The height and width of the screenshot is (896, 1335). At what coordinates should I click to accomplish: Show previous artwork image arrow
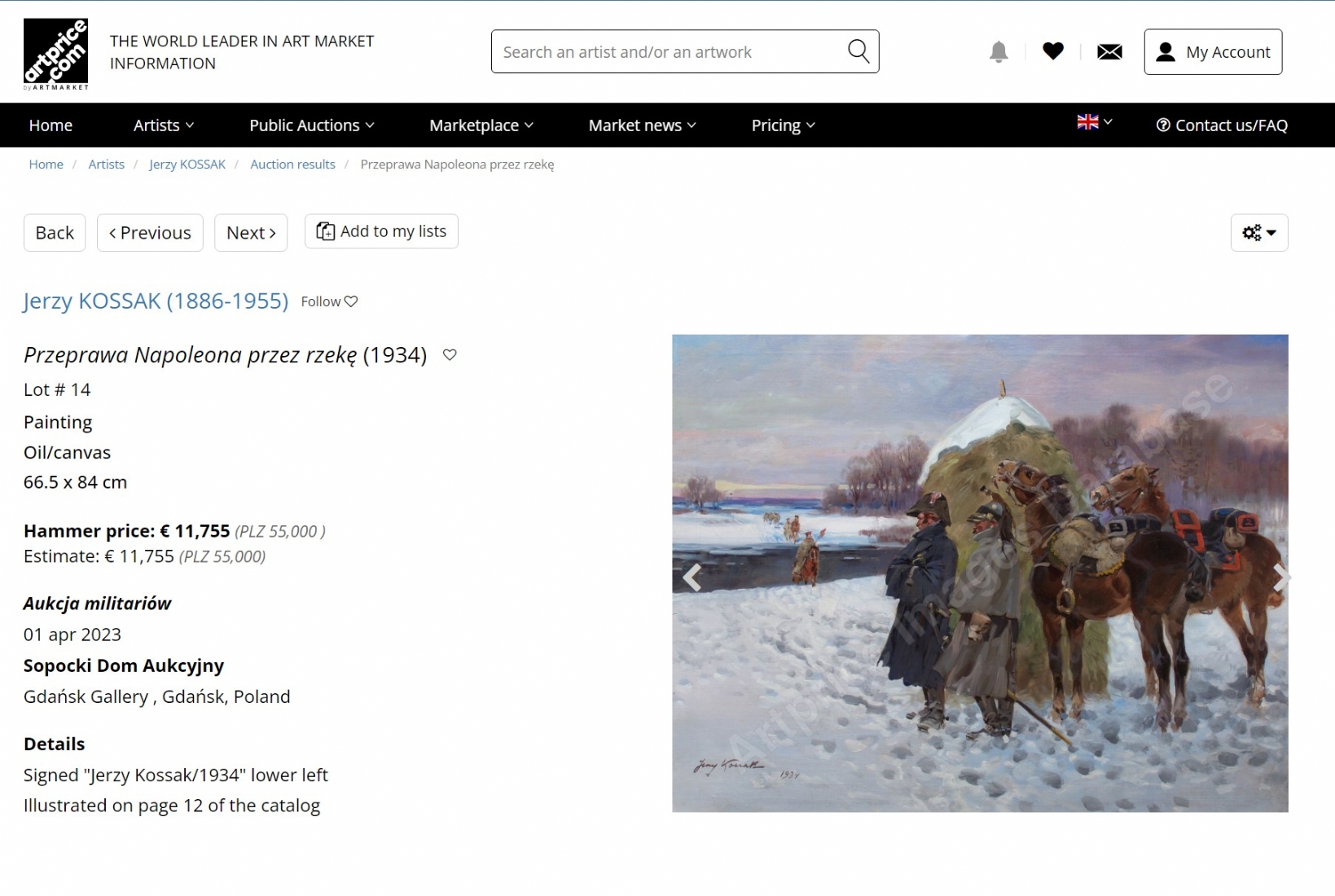[x=692, y=577]
